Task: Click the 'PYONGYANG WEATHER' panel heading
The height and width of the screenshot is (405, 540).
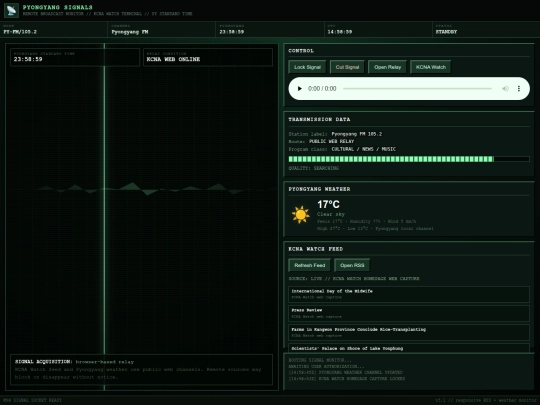Action: (x=319, y=189)
